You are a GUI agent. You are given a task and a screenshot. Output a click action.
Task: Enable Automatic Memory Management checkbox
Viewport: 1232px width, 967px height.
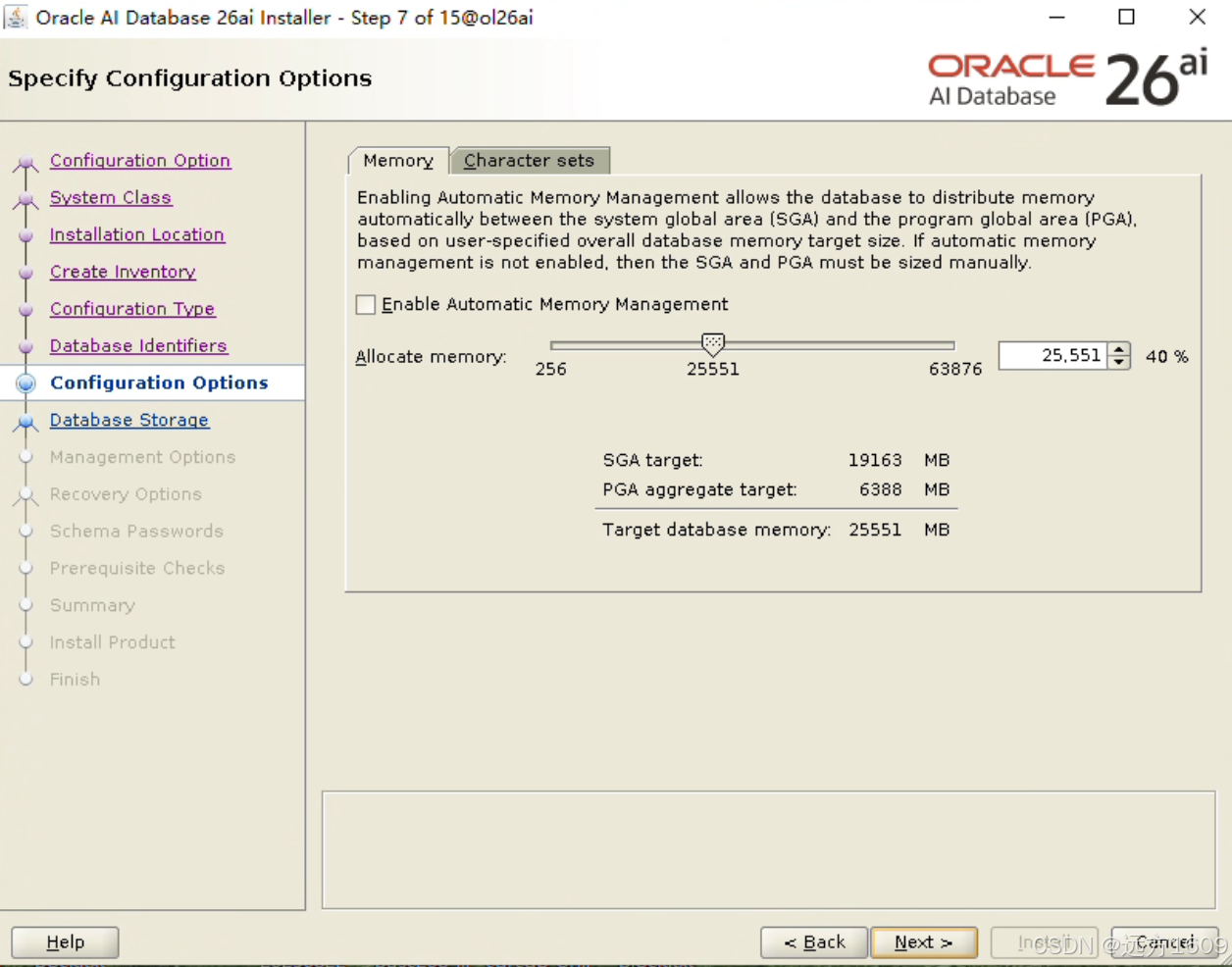click(366, 305)
